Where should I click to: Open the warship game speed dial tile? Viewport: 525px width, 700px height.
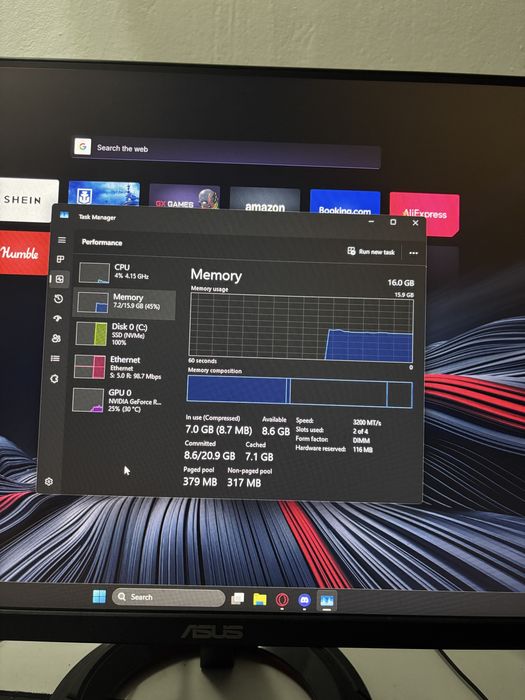click(104, 194)
